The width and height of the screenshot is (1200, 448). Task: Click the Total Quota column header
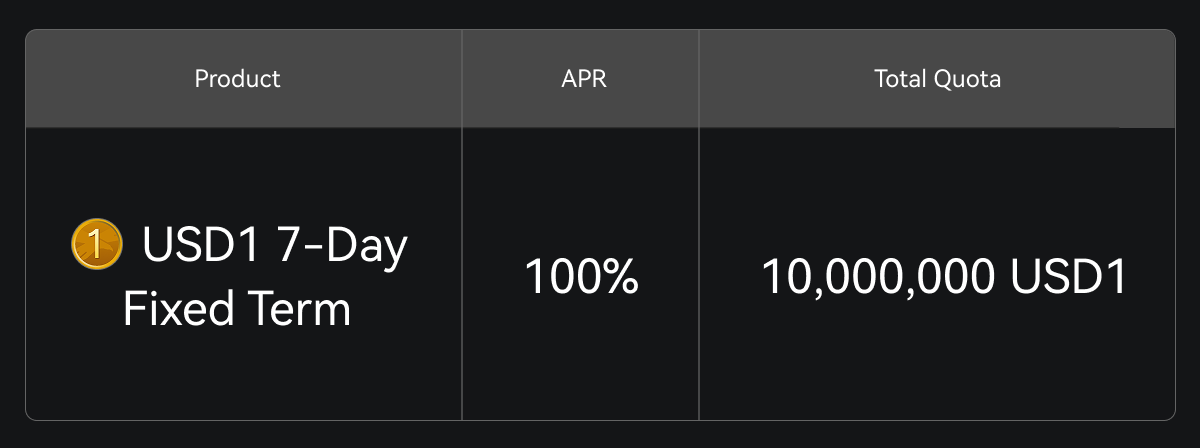coord(937,79)
